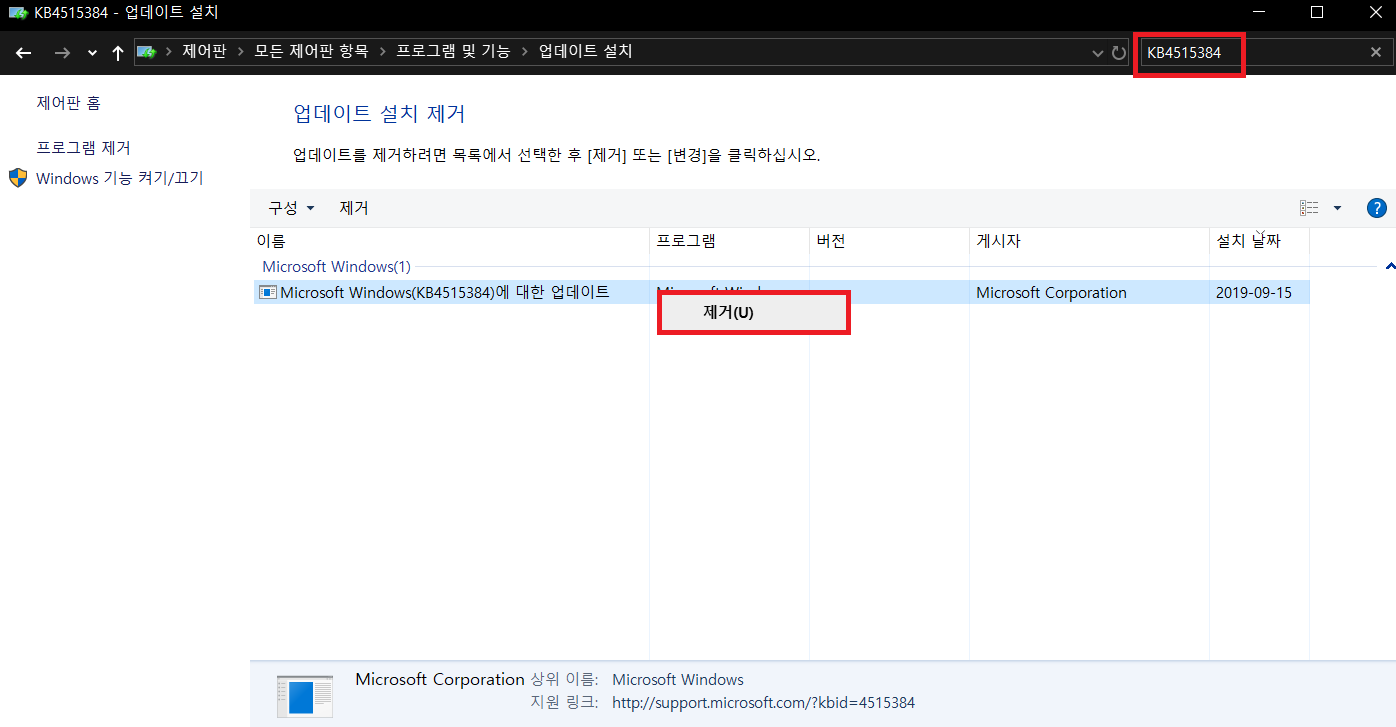Sort by 게시자 column header
Viewport: 1396px width, 727px height.
[1089, 241]
